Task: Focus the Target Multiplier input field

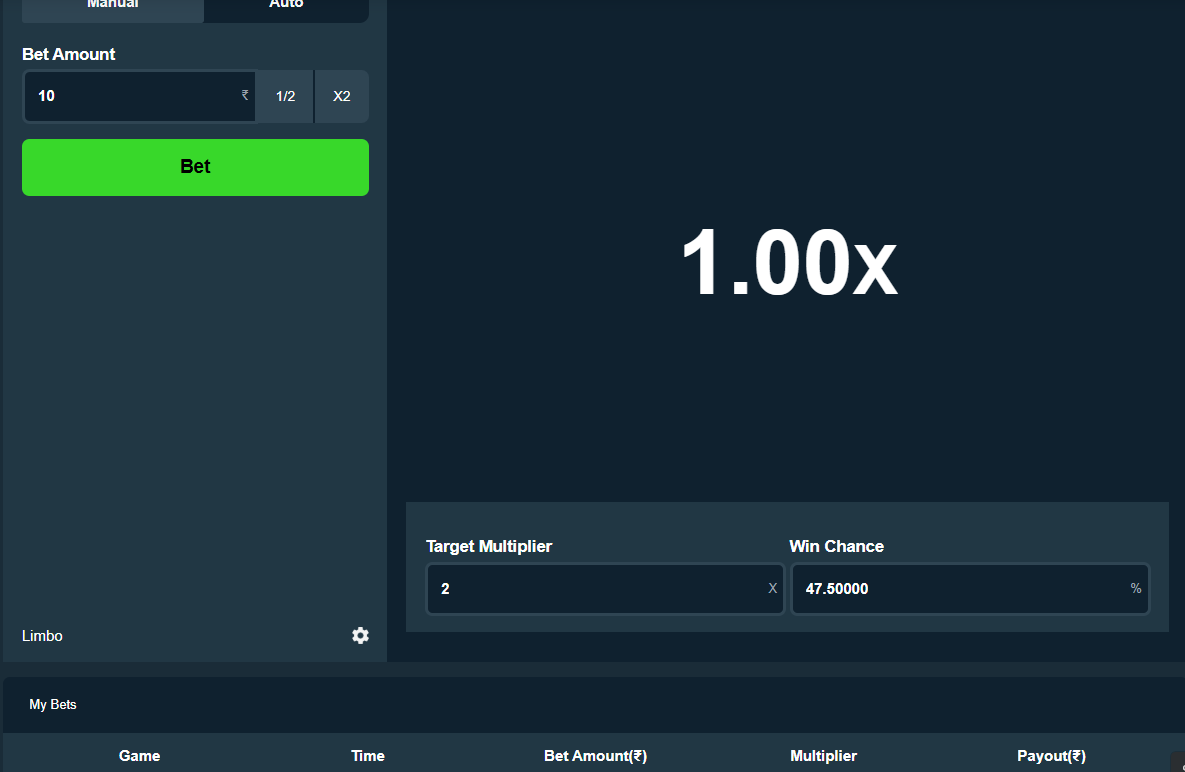Action: [x=605, y=588]
